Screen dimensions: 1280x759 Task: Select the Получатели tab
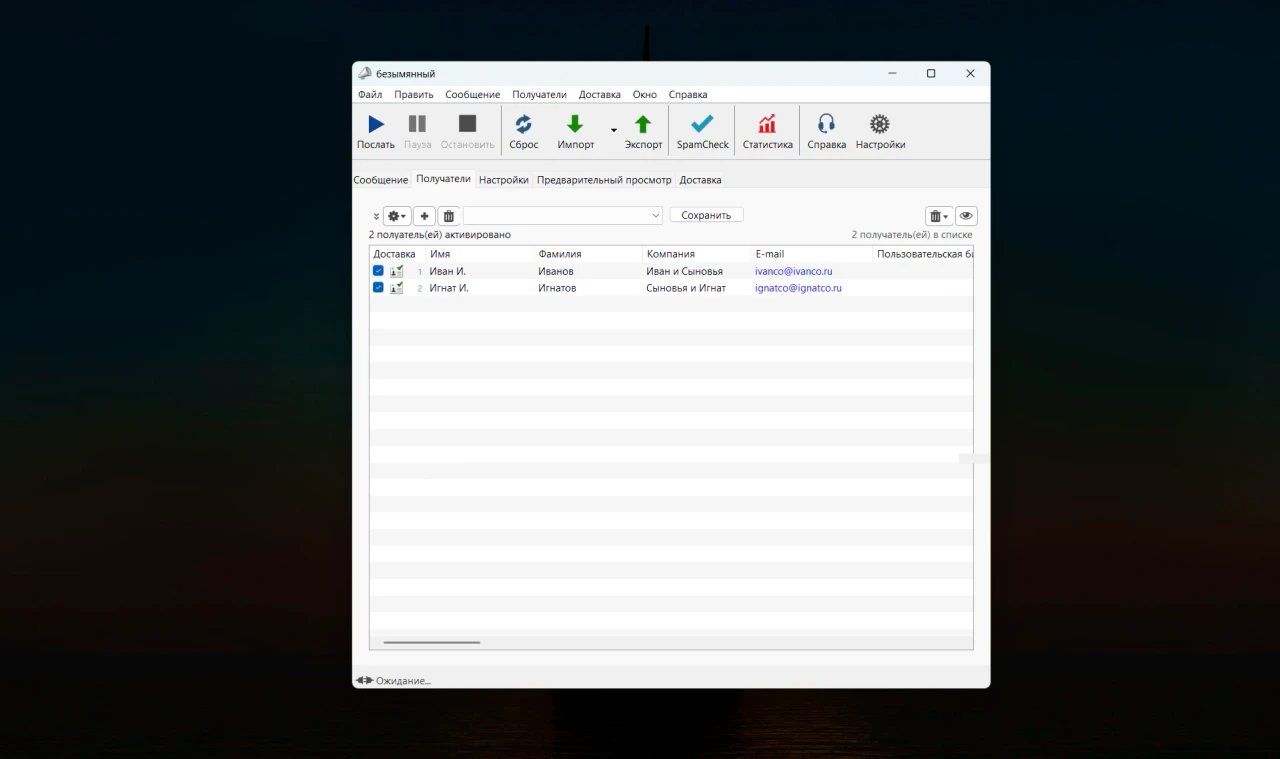tap(443, 179)
